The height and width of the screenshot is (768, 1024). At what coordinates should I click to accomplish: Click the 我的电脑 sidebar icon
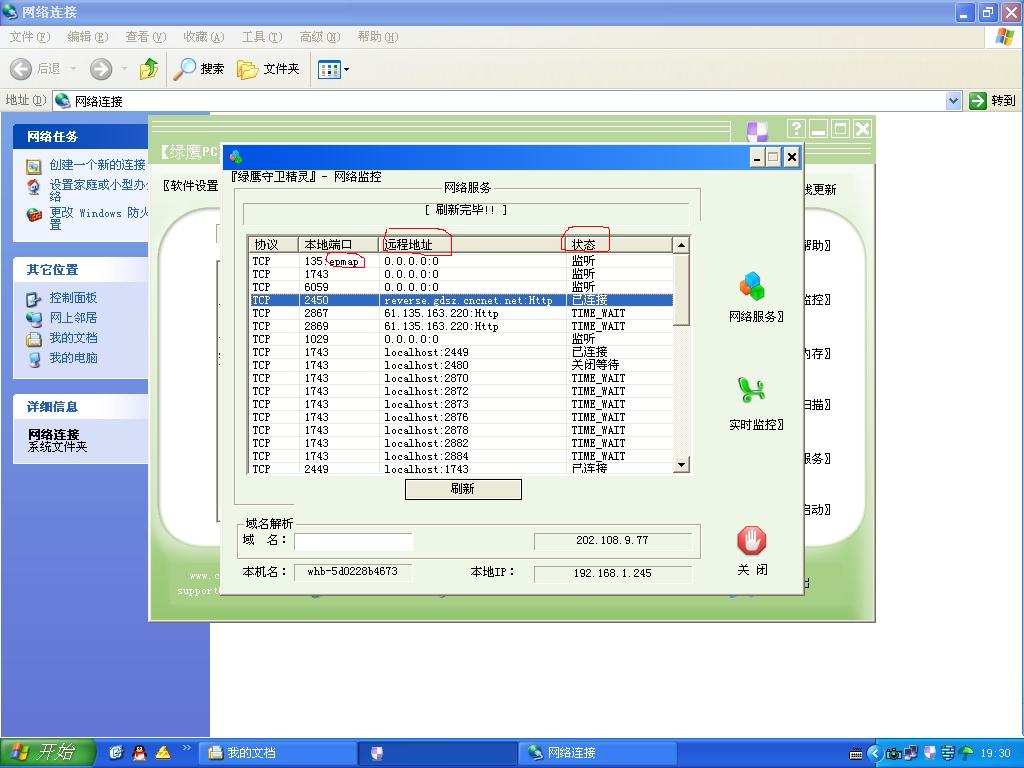click(33, 359)
